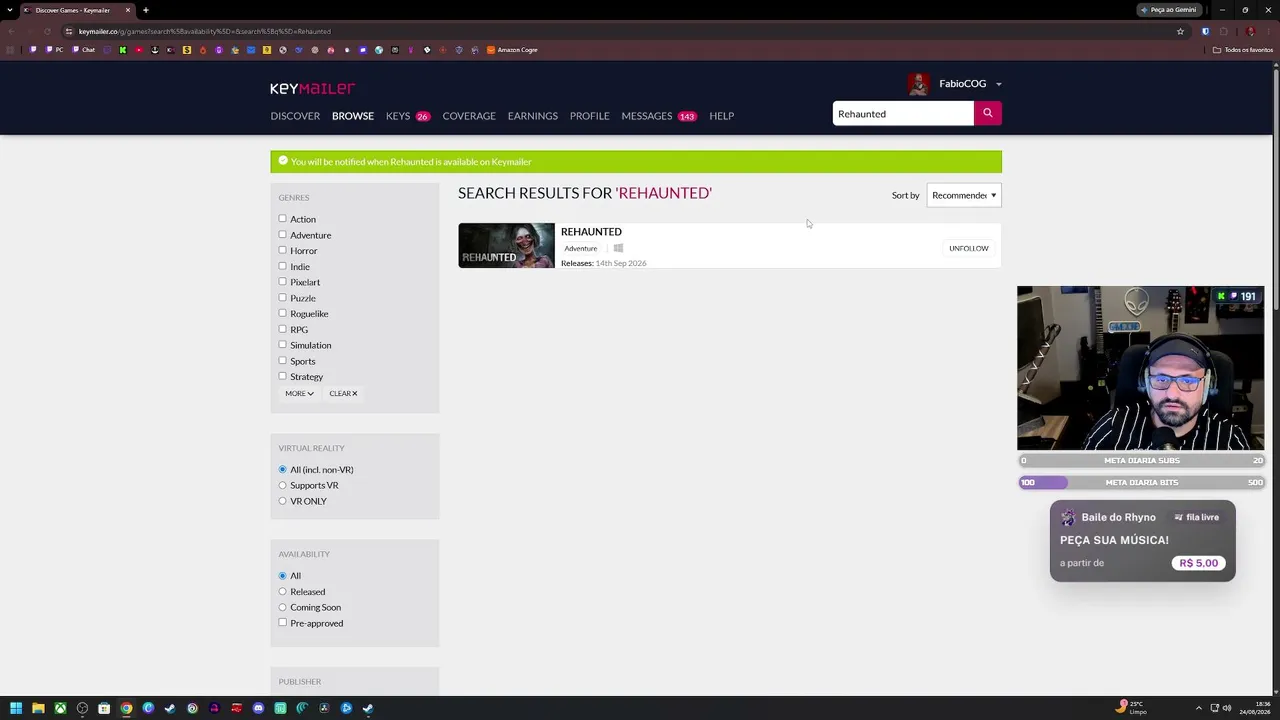Open the Windows Start menu
1280x720 pixels.
[x=16, y=708]
